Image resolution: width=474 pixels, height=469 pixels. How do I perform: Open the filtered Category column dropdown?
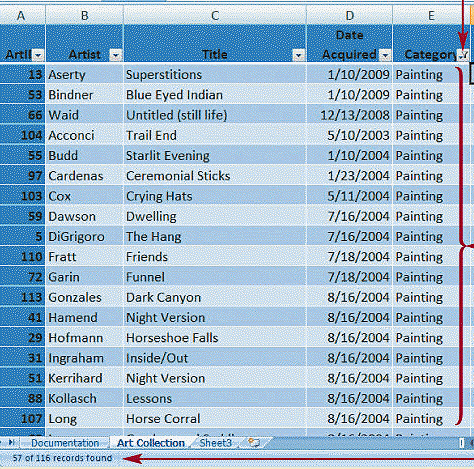pyautogui.click(x=463, y=55)
